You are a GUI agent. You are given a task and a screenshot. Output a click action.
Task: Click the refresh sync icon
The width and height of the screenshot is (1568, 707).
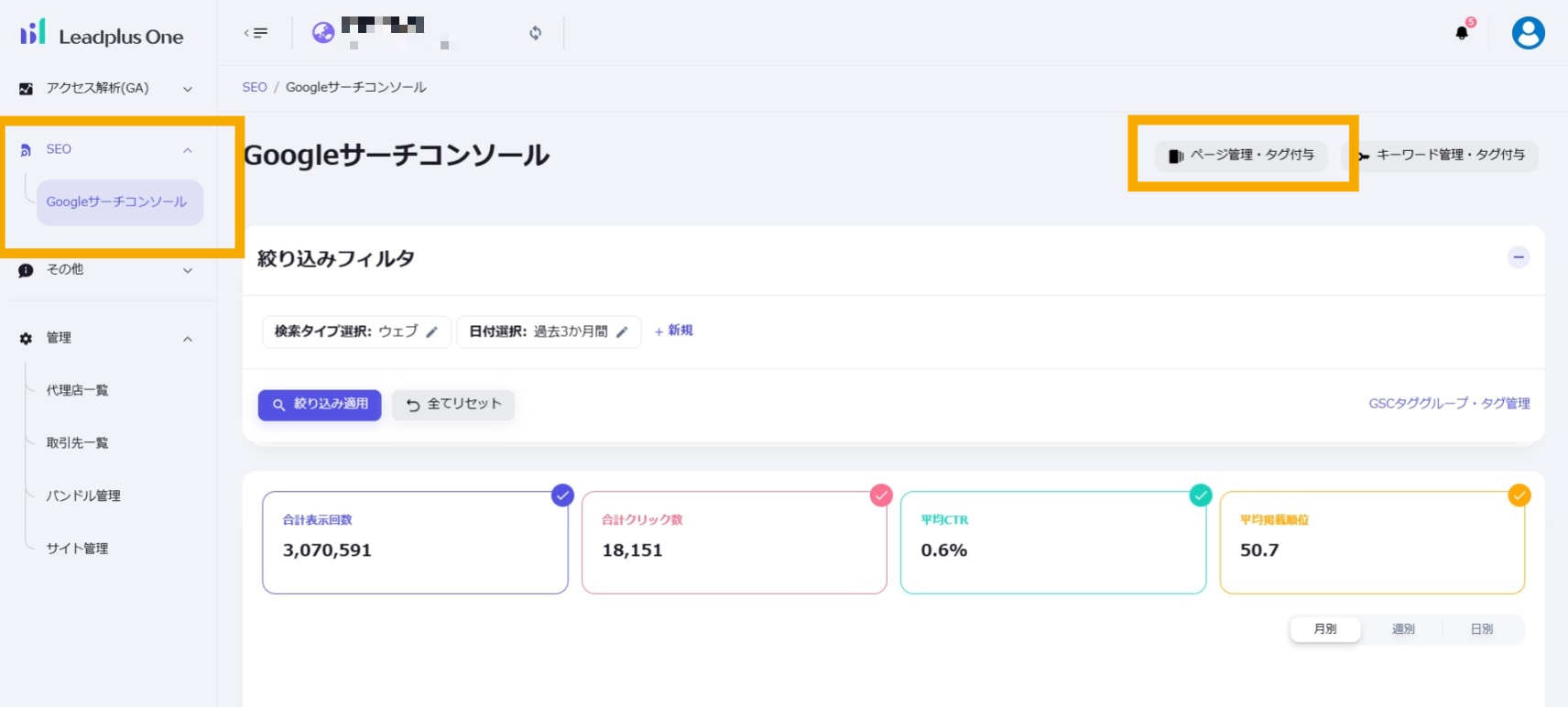pyautogui.click(x=535, y=33)
